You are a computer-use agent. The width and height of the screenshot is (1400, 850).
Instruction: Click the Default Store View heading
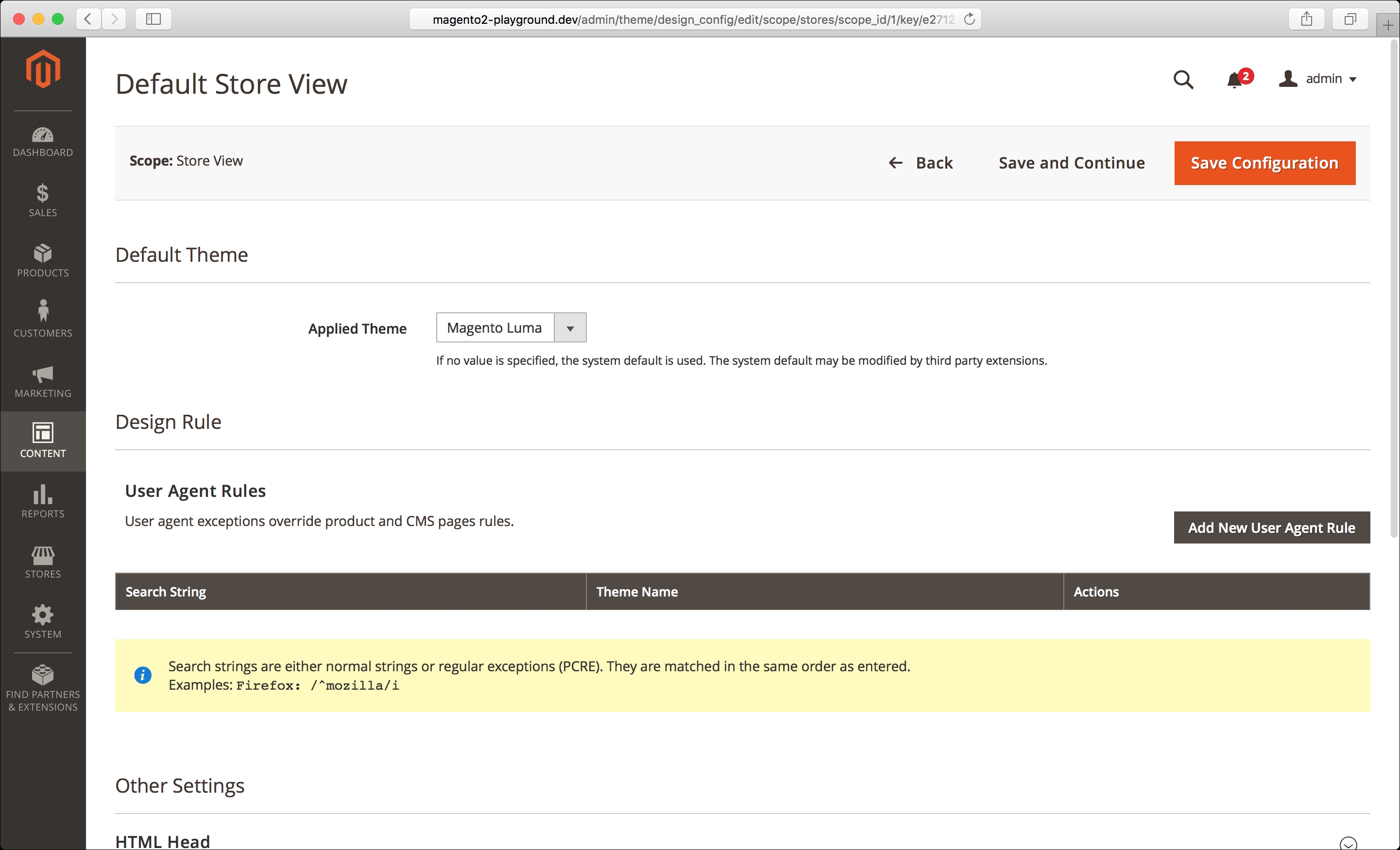click(x=231, y=84)
